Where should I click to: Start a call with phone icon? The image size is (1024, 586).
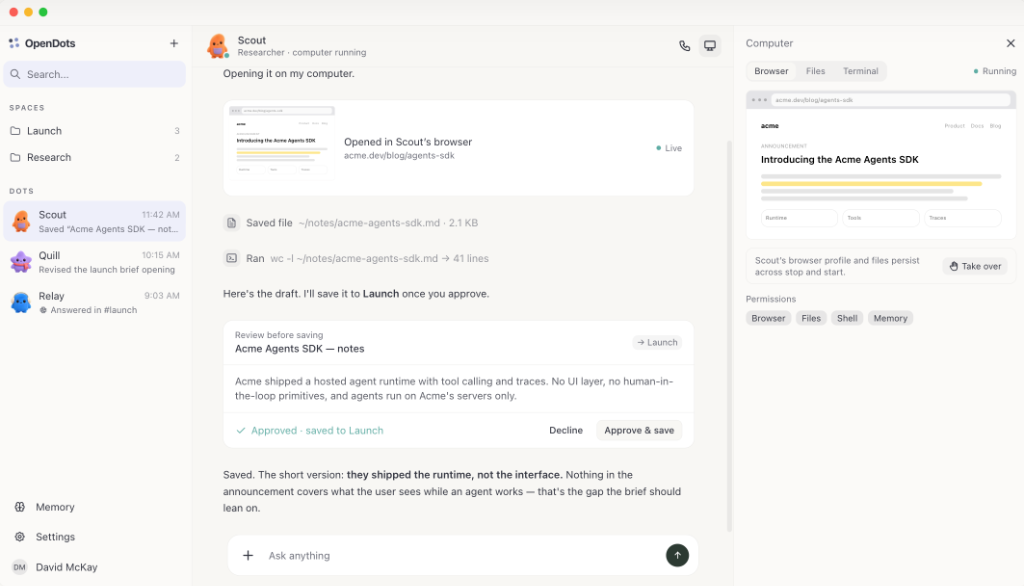click(x=684, y=46)
